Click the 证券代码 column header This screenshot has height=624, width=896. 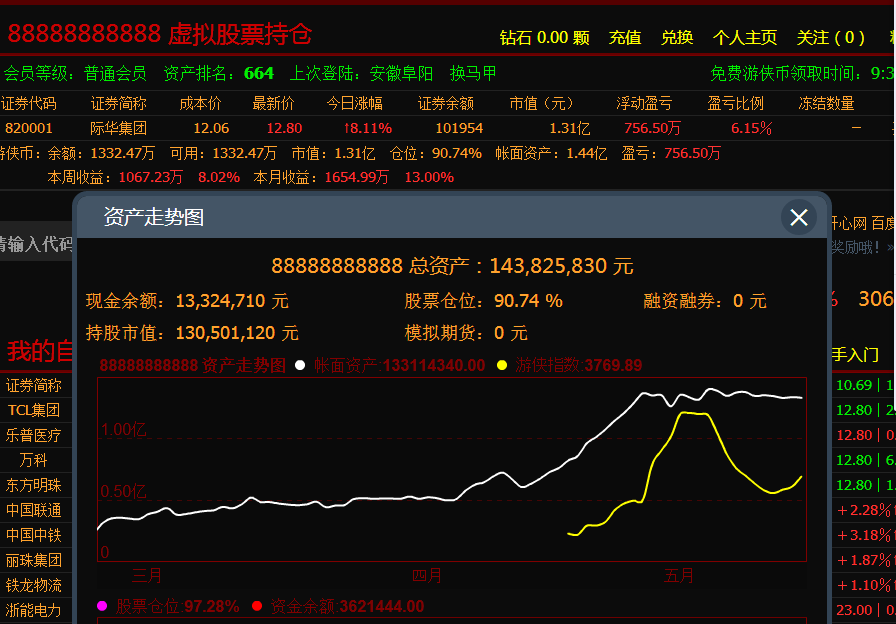tap(29, 103)
